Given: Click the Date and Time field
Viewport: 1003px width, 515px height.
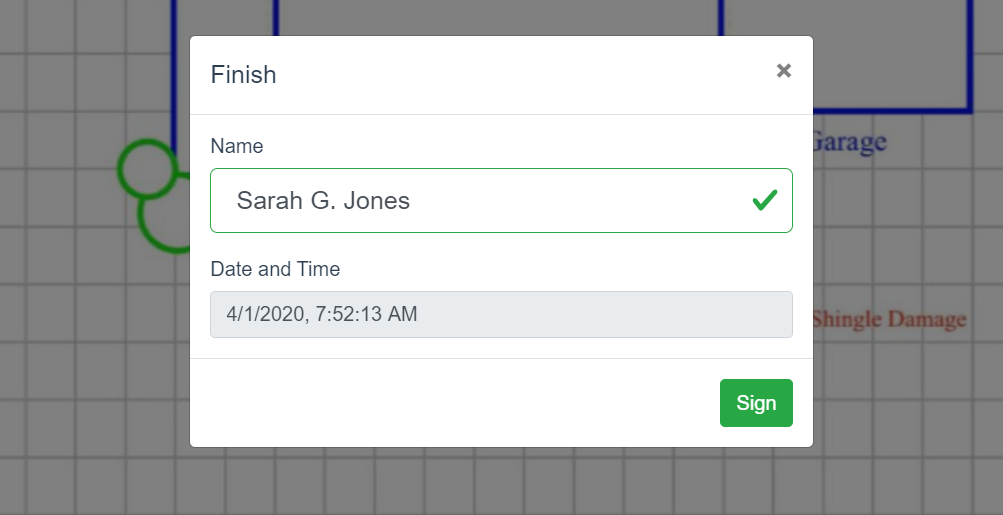Looking at the screenshot, I should 502,314.
